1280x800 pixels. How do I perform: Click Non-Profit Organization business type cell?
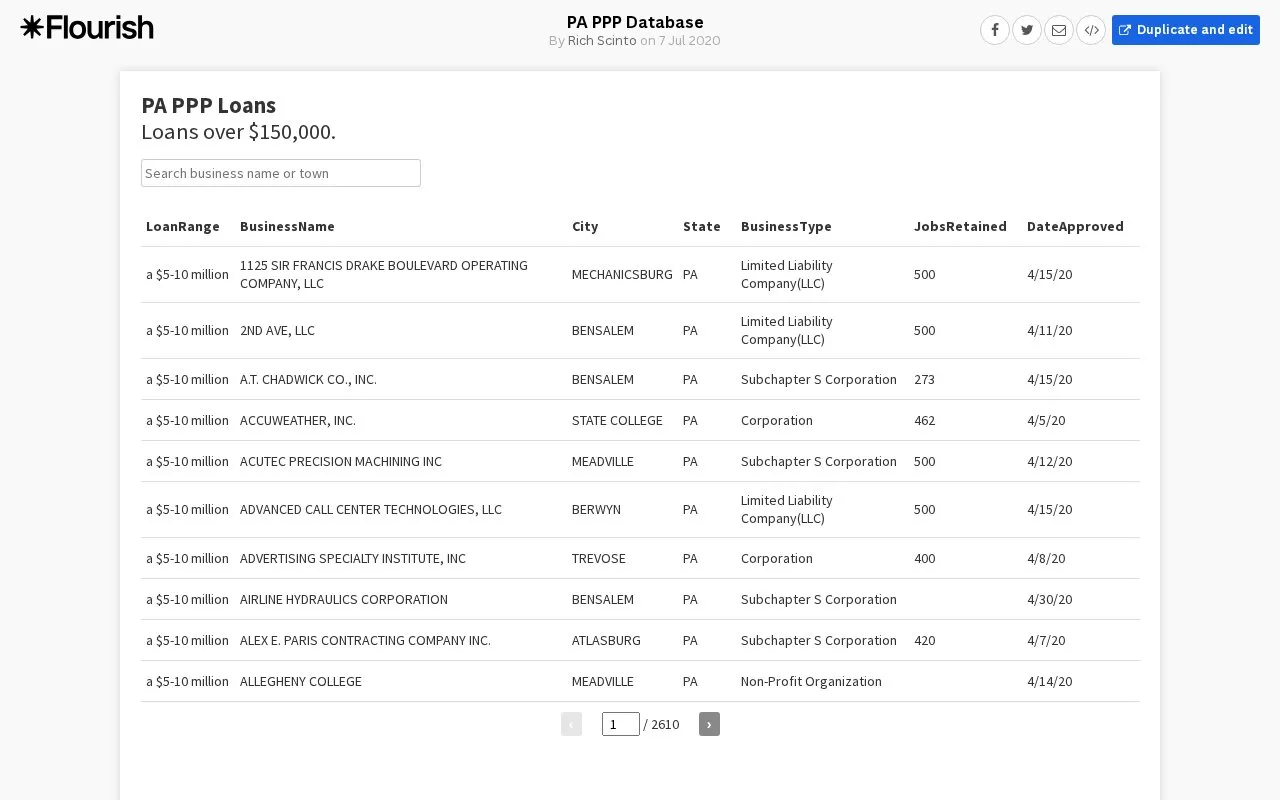[x=811, y=681]
